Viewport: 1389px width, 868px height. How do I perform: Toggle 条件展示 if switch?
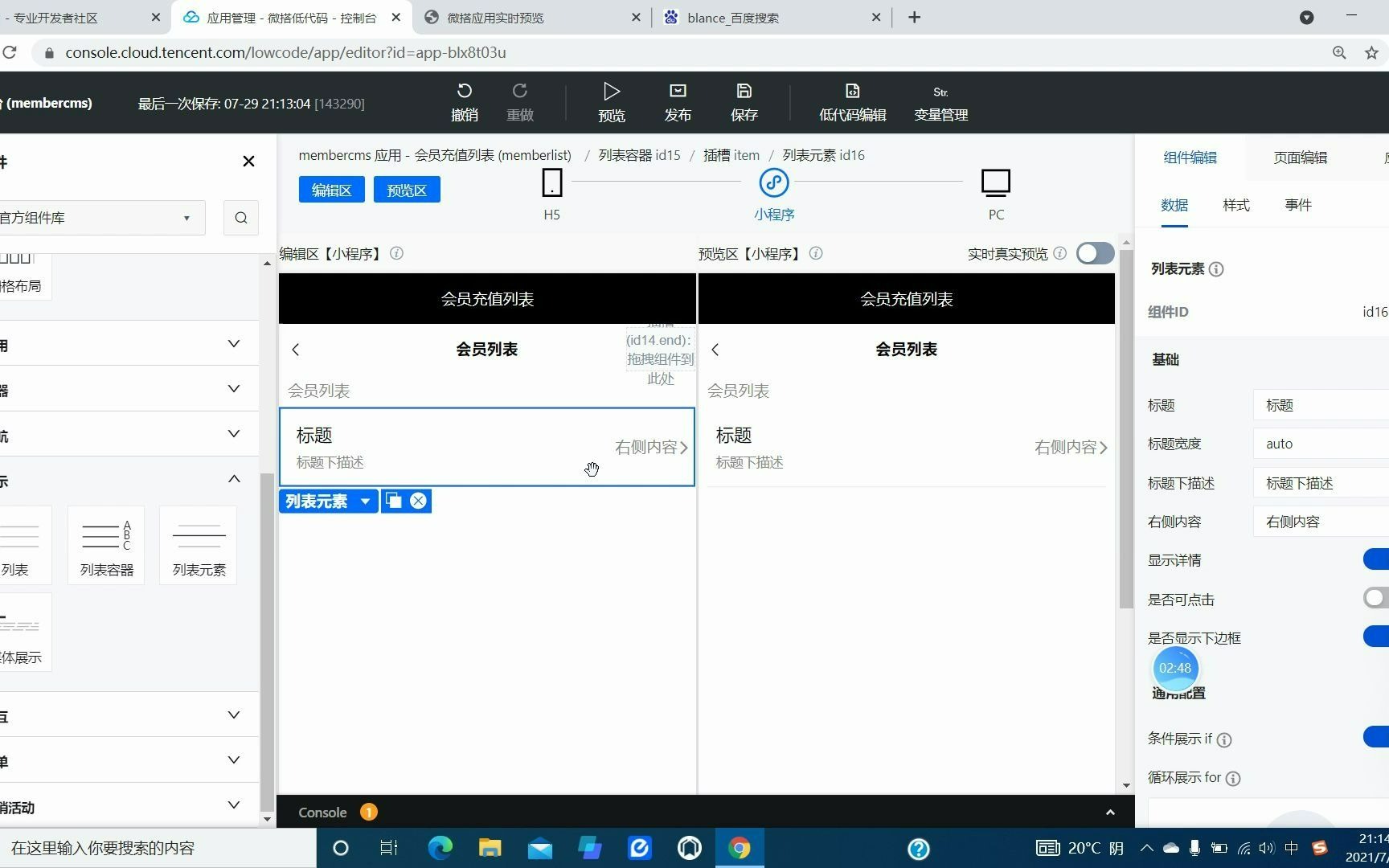click(x=1376, y=737)
